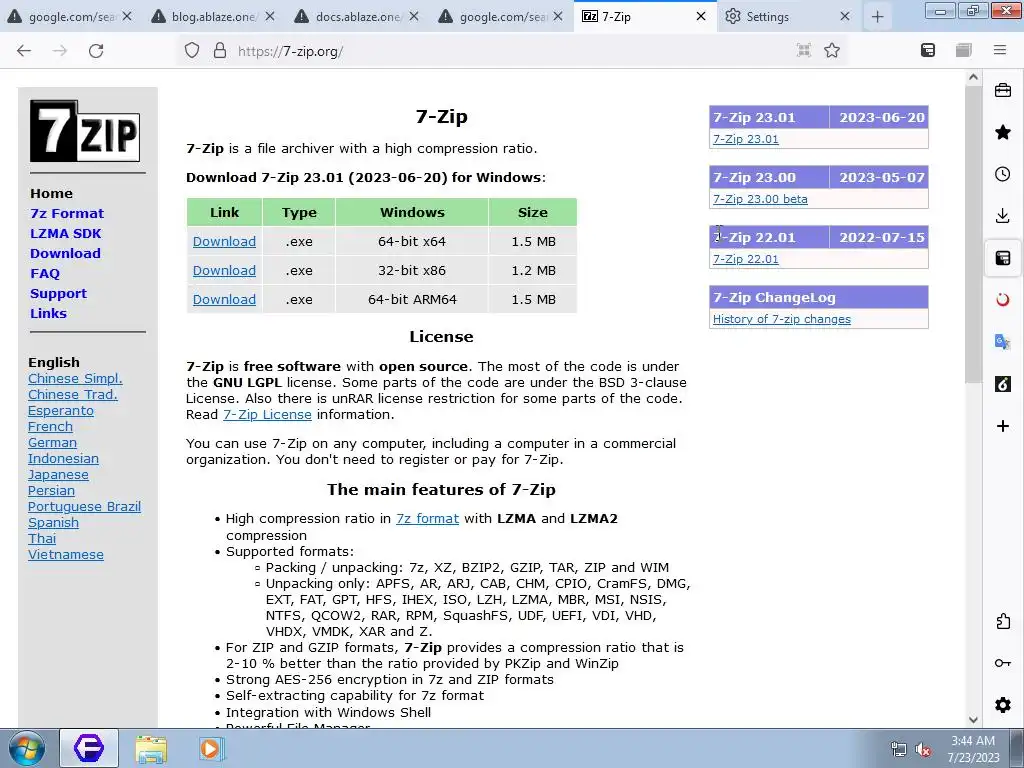
Task: Click page scrollbar down arrow
Action: click(x=973, y=719)
